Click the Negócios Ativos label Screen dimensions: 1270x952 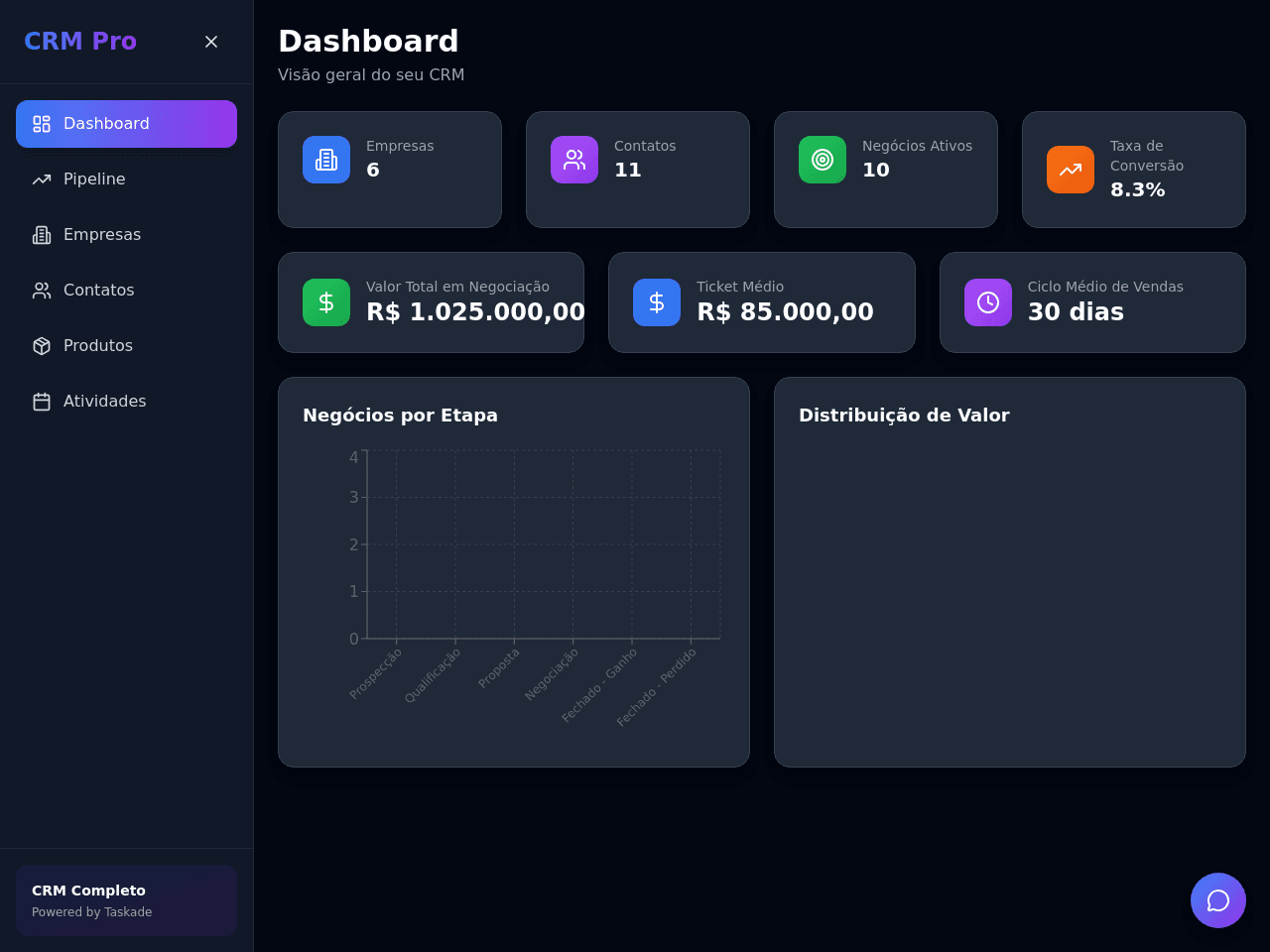pyautogui.click(x=917, y=146)
